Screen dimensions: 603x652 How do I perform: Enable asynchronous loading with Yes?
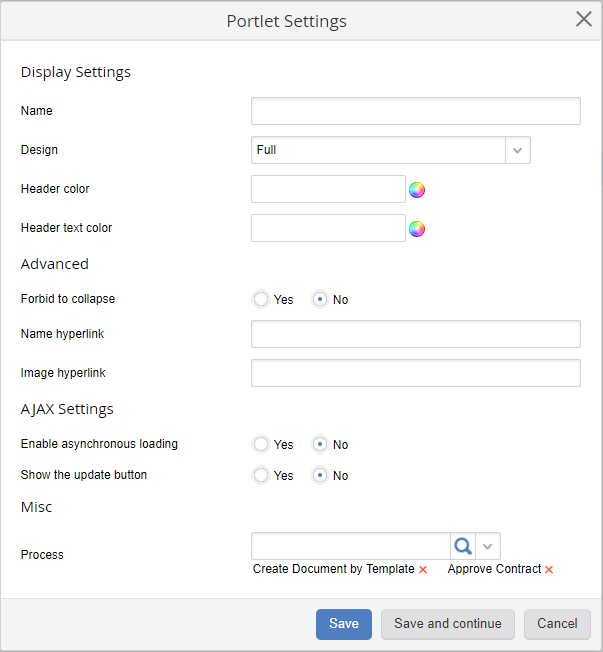click(x=261, y=444)
